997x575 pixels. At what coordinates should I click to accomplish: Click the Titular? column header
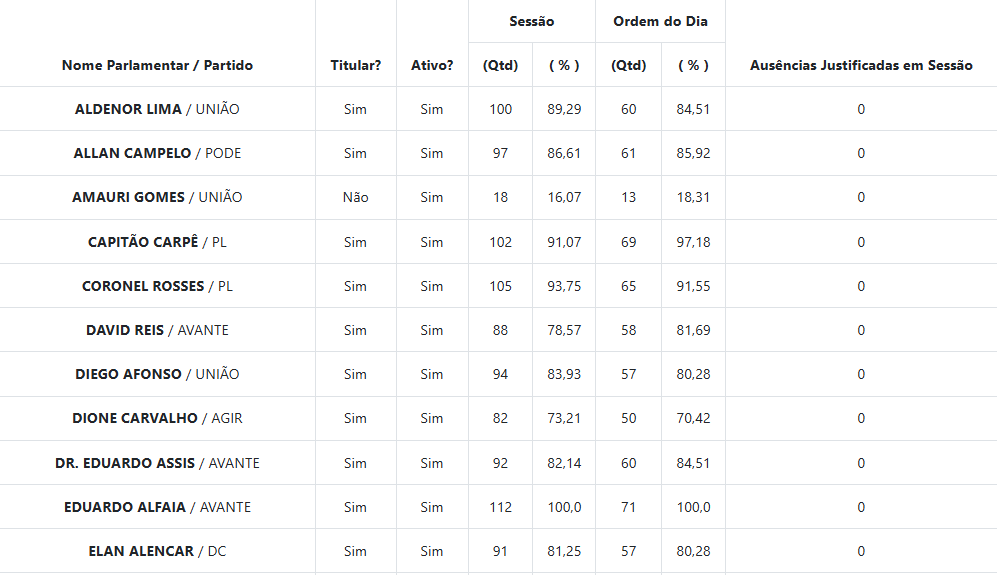point(356,65)
